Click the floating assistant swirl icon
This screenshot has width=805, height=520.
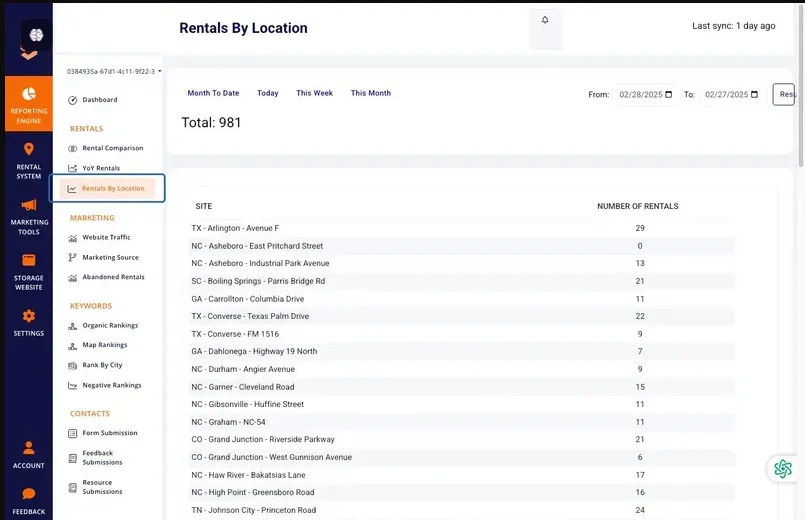pyautogui.click(x=783, y=468)
